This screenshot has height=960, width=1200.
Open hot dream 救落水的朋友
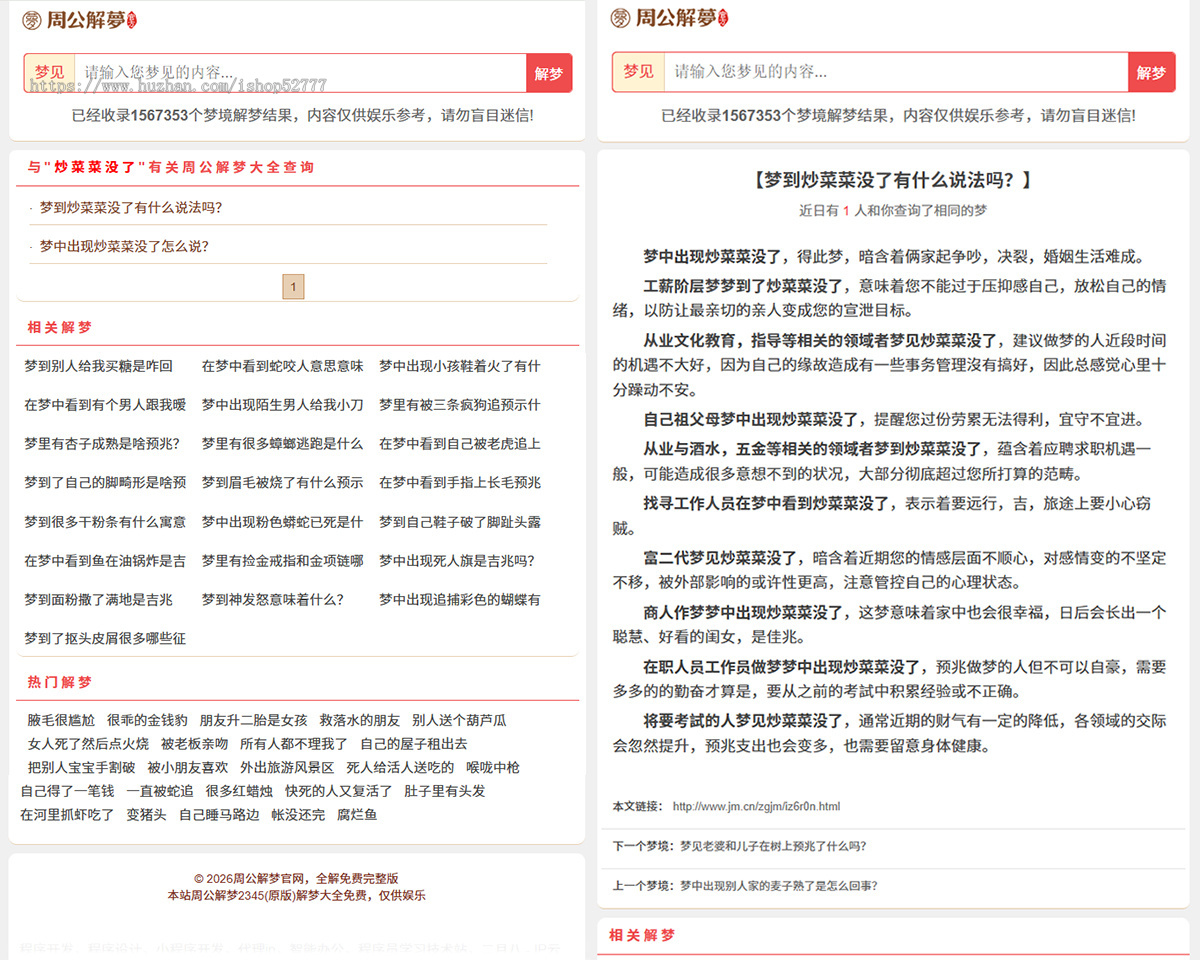click(360, 720)
